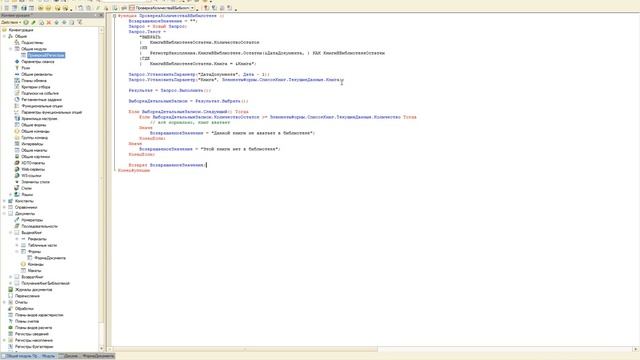Select the Планы счетов tree item
The image size is (640, 360).
click(27, 321)
